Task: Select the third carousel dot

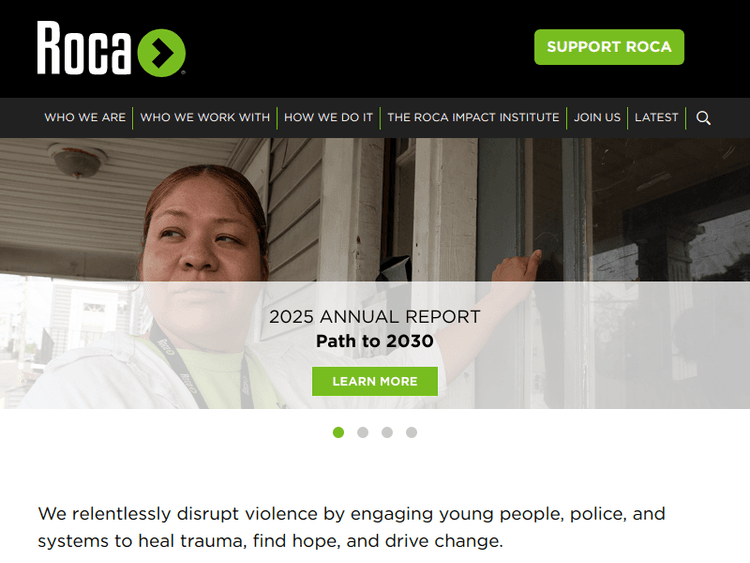Action: click(x=387, y=432)
